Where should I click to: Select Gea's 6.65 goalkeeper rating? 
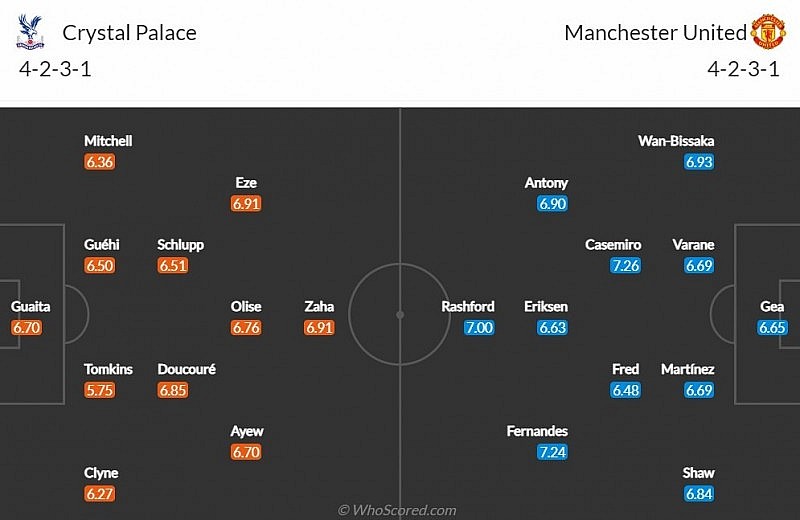[771, 327]
